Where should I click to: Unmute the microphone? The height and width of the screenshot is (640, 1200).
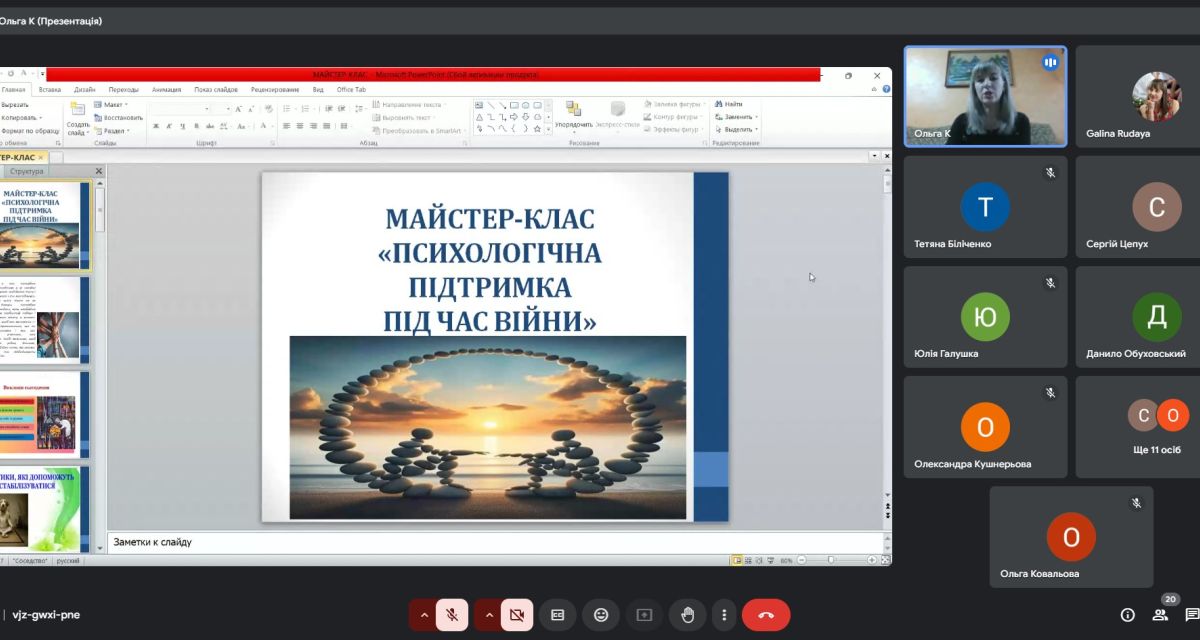pos(452,615)
